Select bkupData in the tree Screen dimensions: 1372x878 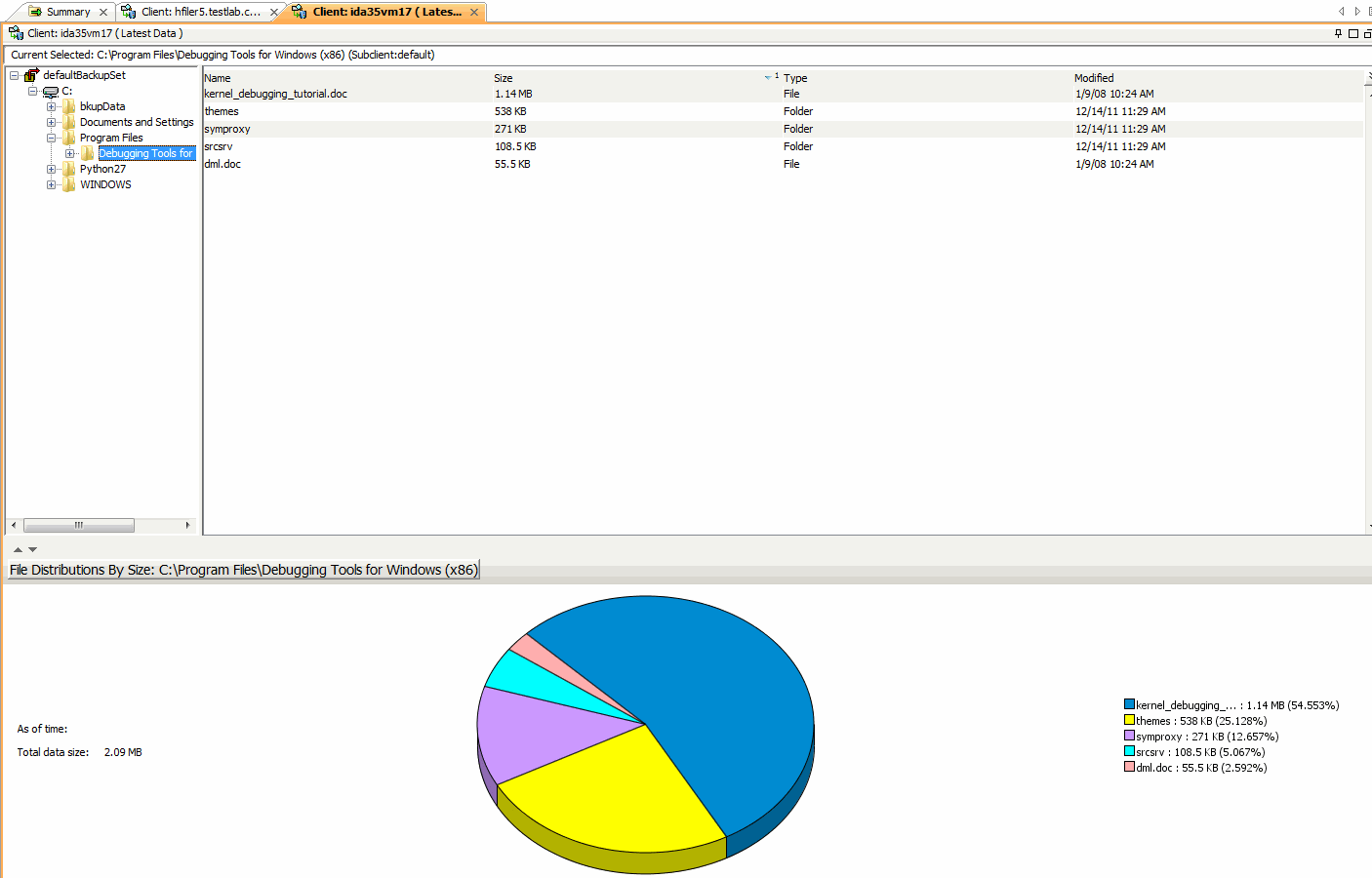tap(102, 106)
